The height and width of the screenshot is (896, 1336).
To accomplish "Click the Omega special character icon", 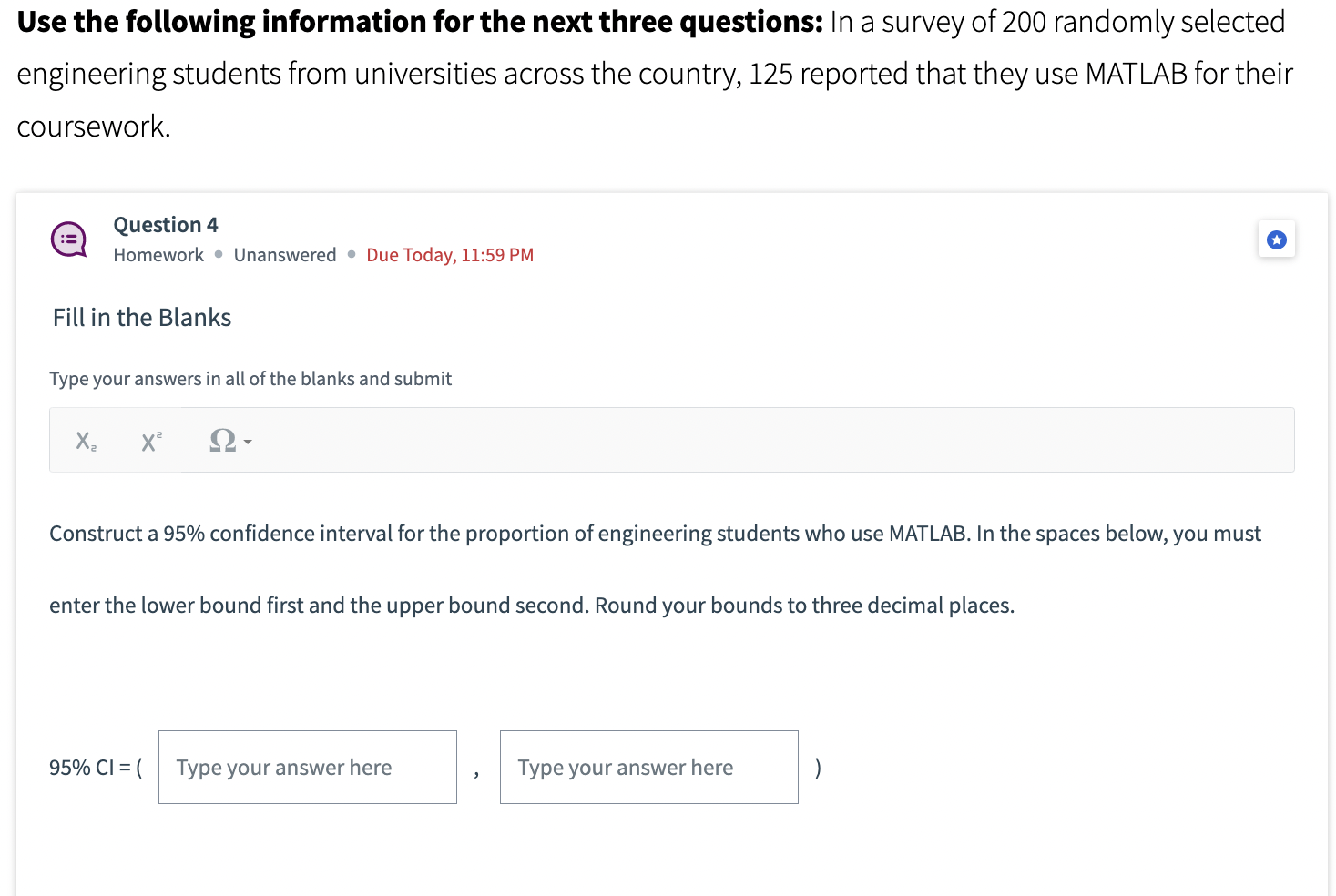I will pyautogui.click(x=221, y=440).
